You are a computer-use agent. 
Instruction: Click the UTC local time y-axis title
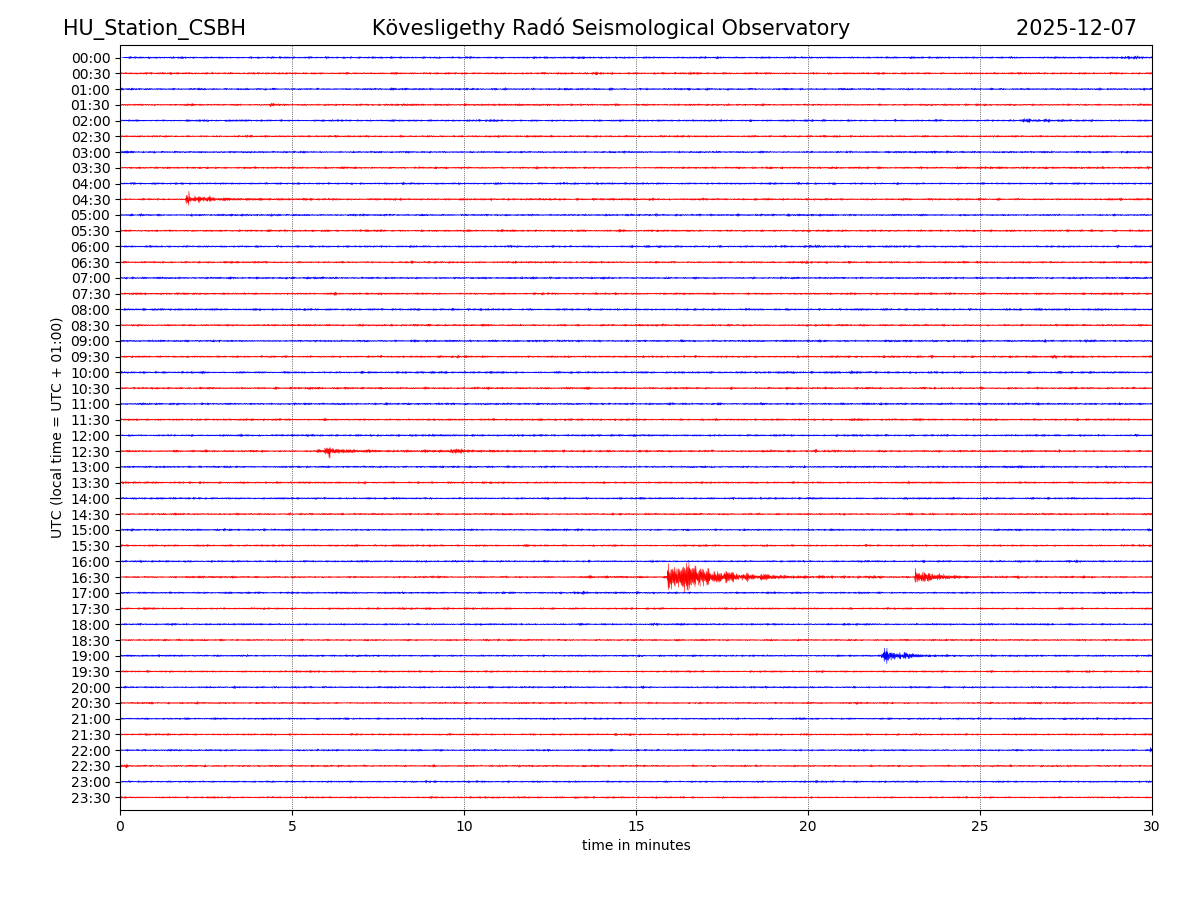click(57, 427)
